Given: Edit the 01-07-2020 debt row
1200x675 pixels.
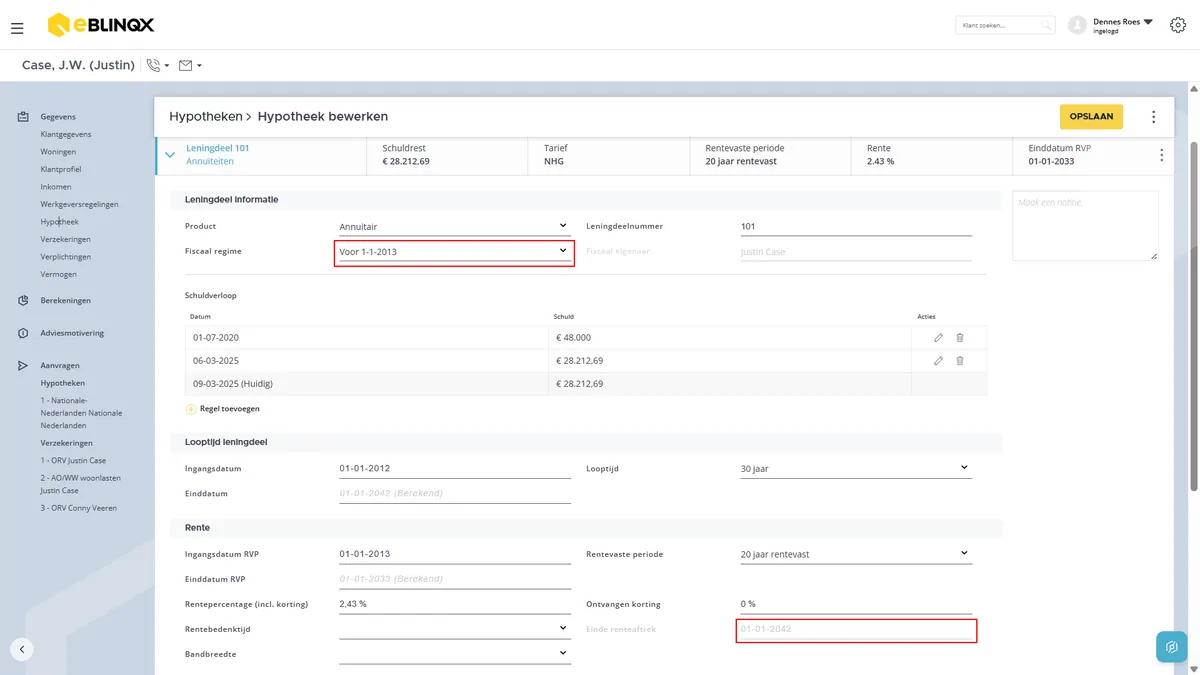Looking at the screenshot, I should pyautogui.click(x=938, y=338).
